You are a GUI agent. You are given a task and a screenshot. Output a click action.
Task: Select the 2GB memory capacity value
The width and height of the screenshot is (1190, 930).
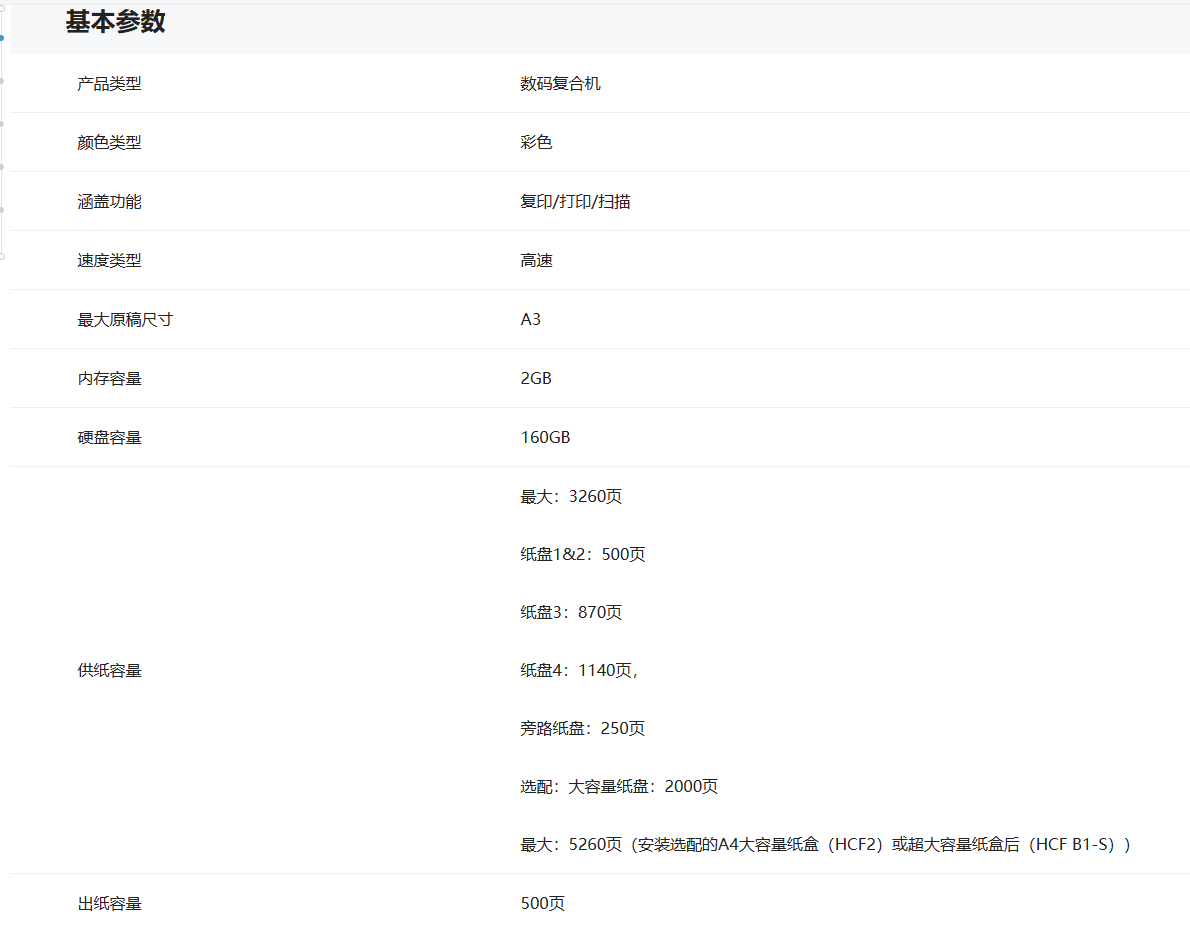(x=536, y=379)
